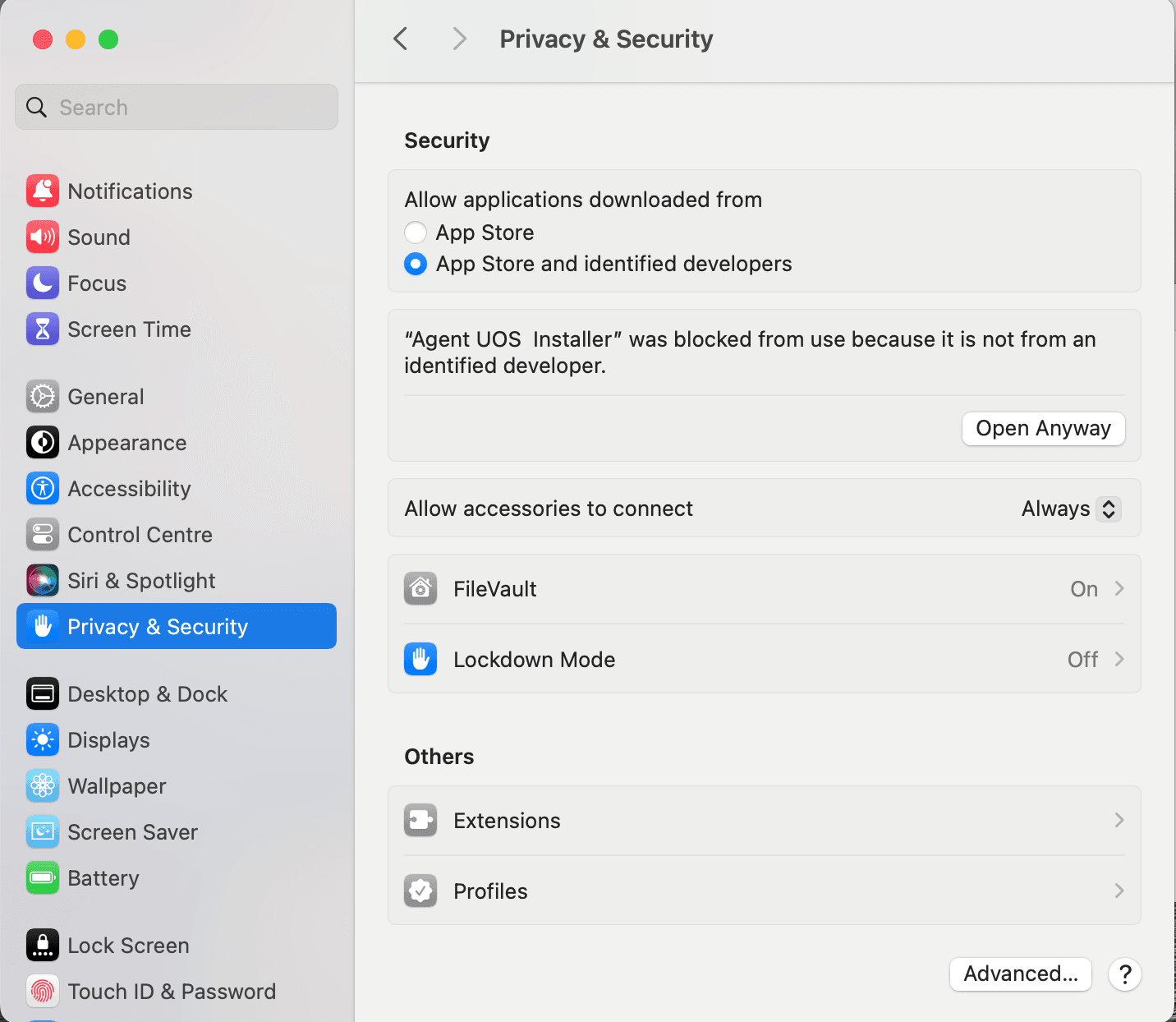Viewport: 1176px width, 1022px height.
Task: Click the Lockdown Mode hand icon
Action: [x=420, y=659]
